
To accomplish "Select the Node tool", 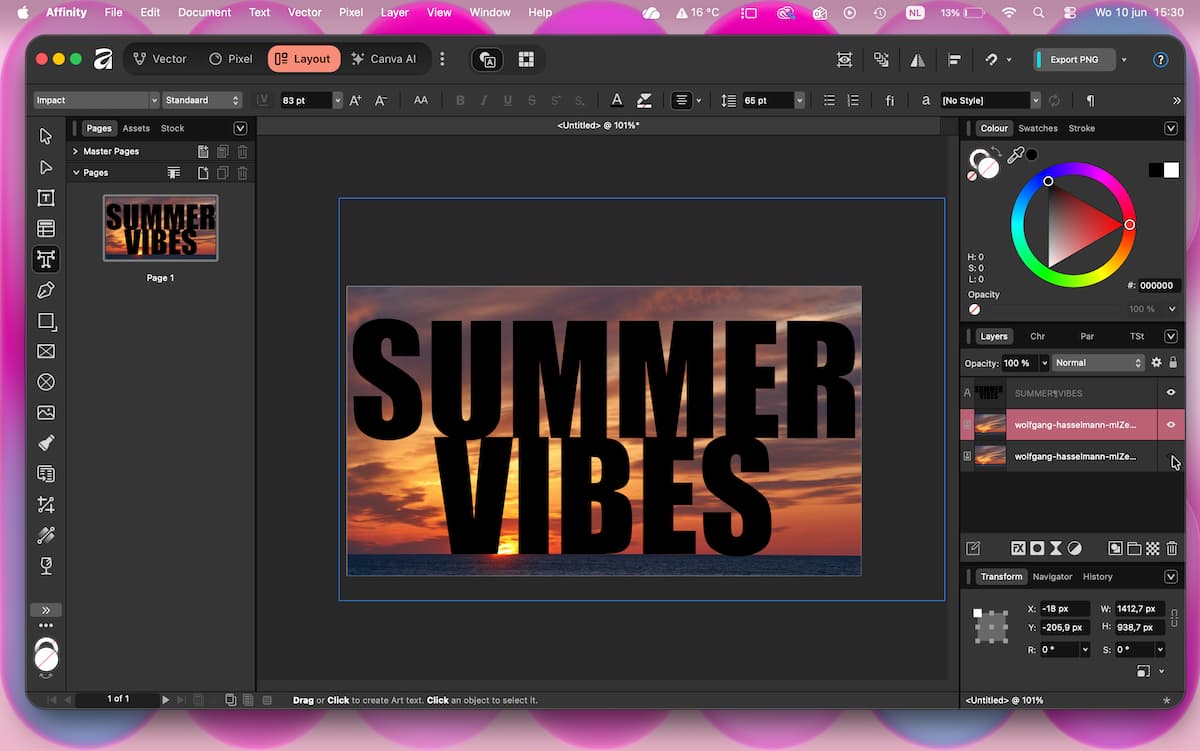I will (x=45, y=167).
